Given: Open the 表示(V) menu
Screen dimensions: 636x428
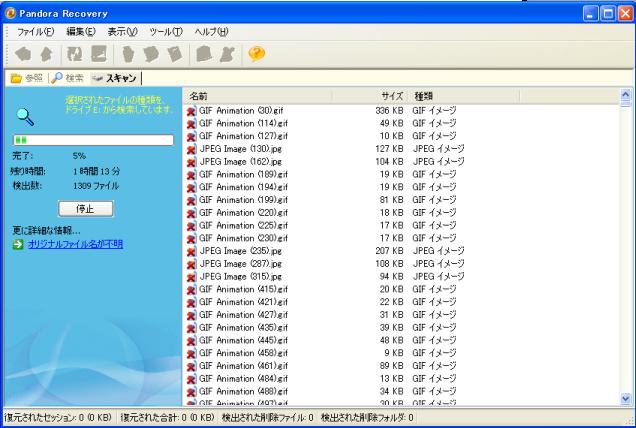Looking at the screenshot, I should [122, 32].
